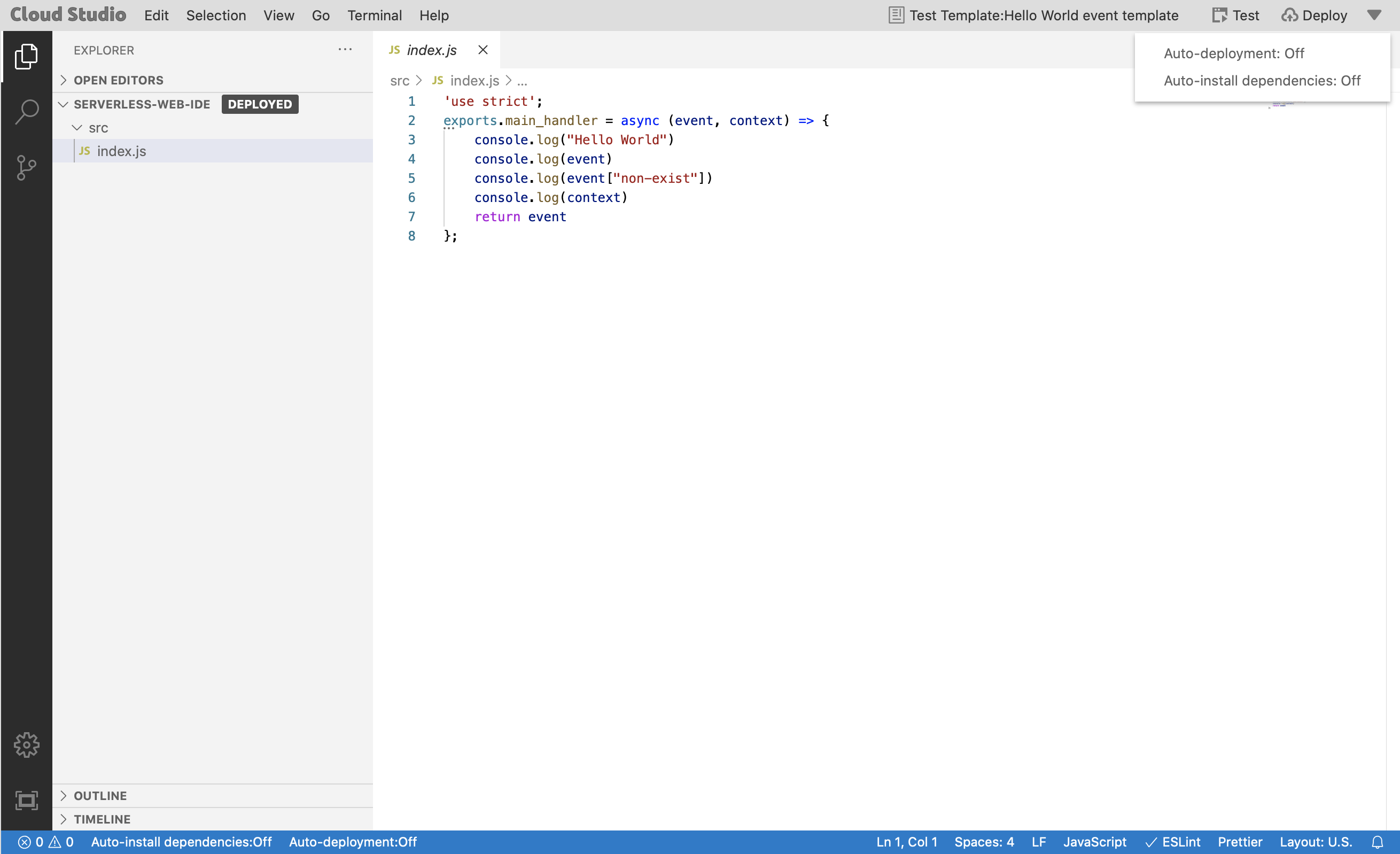The width and height of the screenshot is (1400, 854).
Task: Collapse the src folder
Action: click(x=98, y=128)
